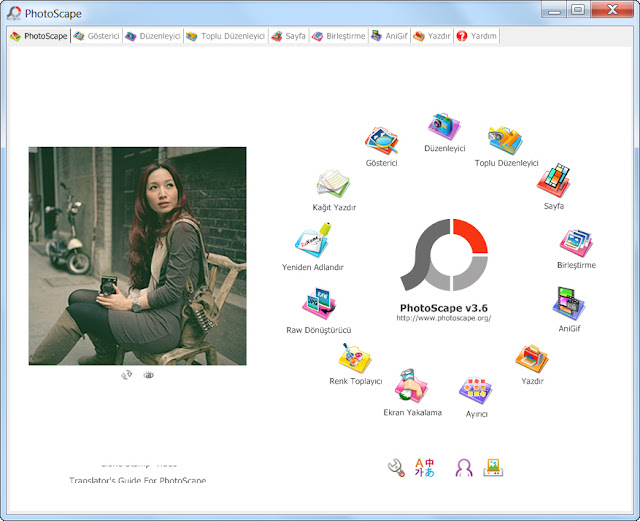640x521 pixels.
Task: Maximize the PhotoScape window
Action: pyautogui.click(x=578, y=10)
